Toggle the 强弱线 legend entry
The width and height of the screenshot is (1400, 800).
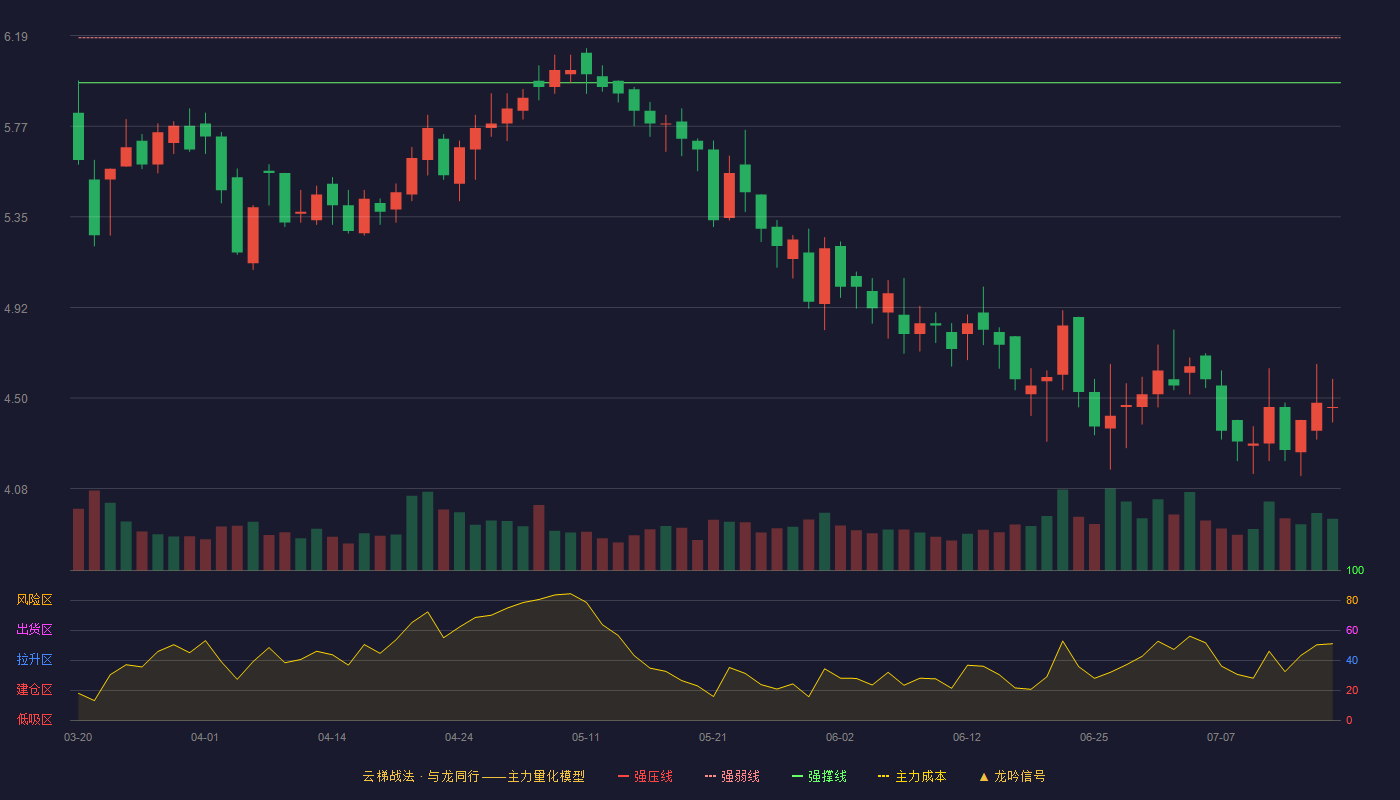click(732, 776)
